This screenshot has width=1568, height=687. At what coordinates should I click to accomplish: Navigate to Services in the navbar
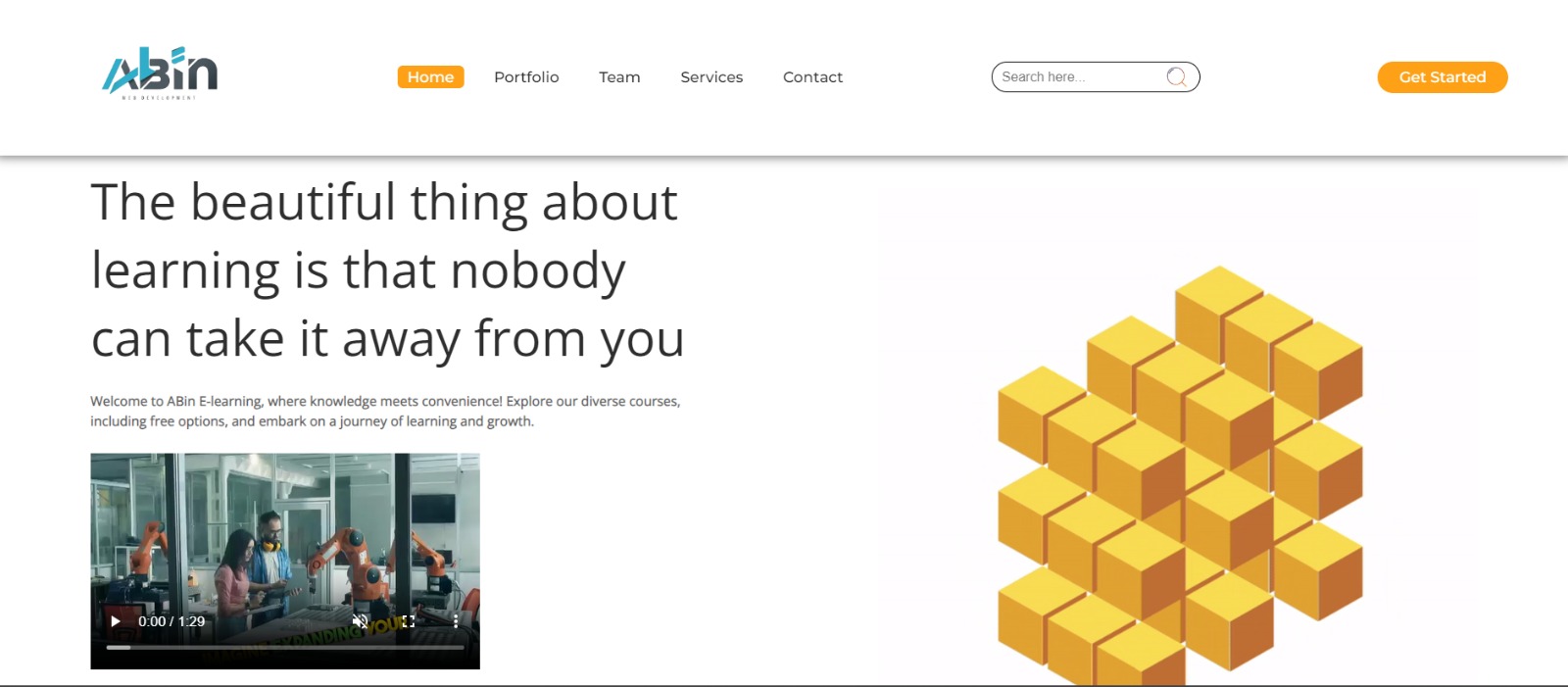[x=711, y=77]
